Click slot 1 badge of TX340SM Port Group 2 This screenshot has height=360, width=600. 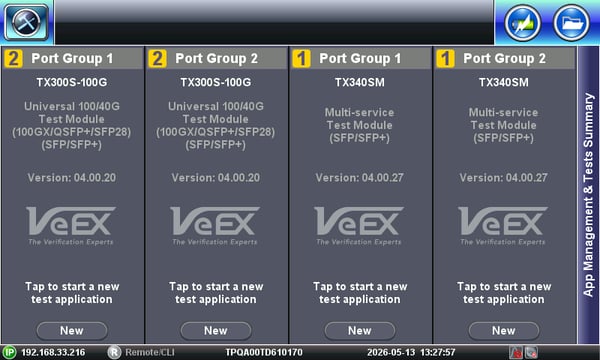pos(445,59)
